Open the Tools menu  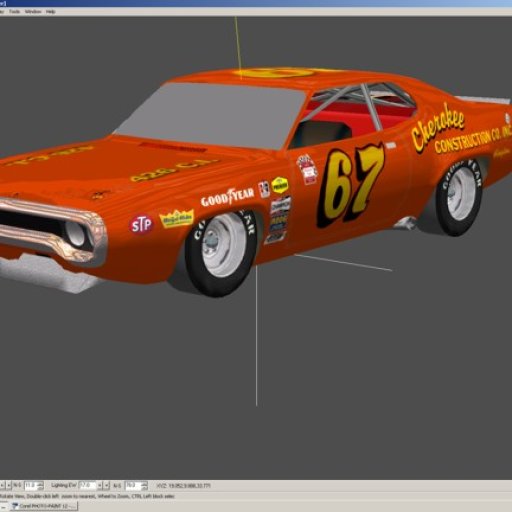[14, 12]
